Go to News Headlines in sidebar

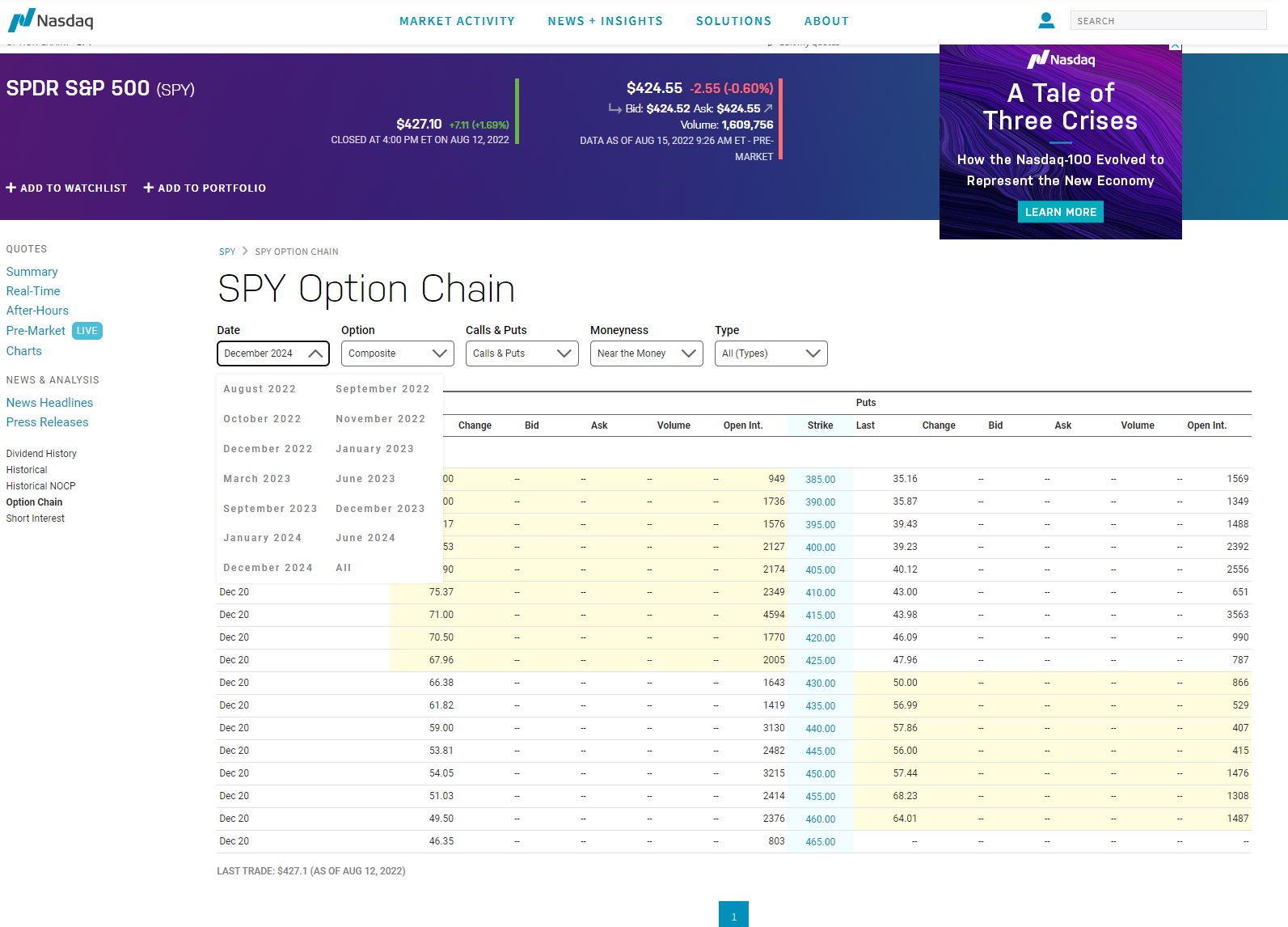click(49, 403)
